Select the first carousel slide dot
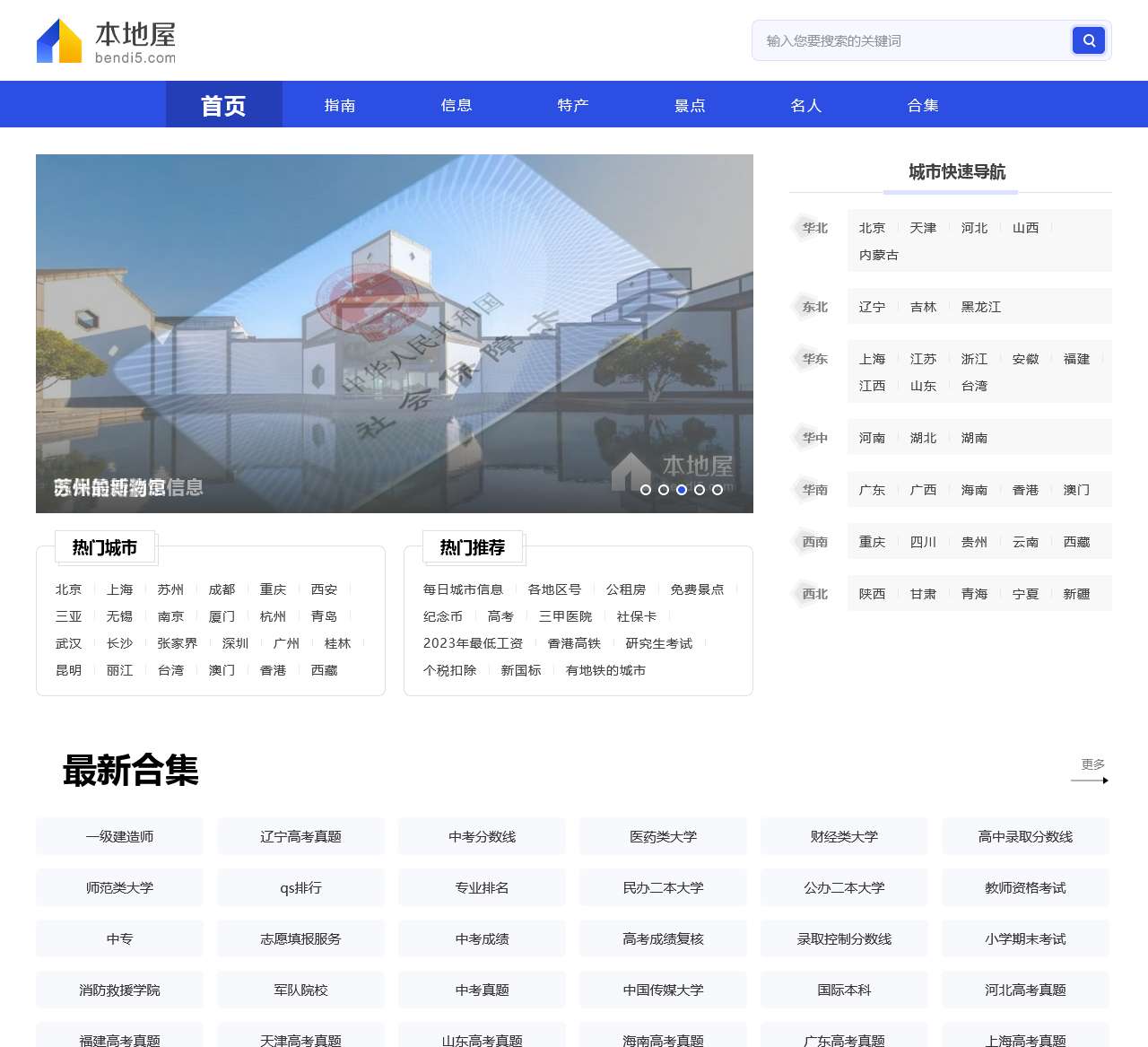Viewport: 1148px width, 1047px height. (x=646, y=490)
